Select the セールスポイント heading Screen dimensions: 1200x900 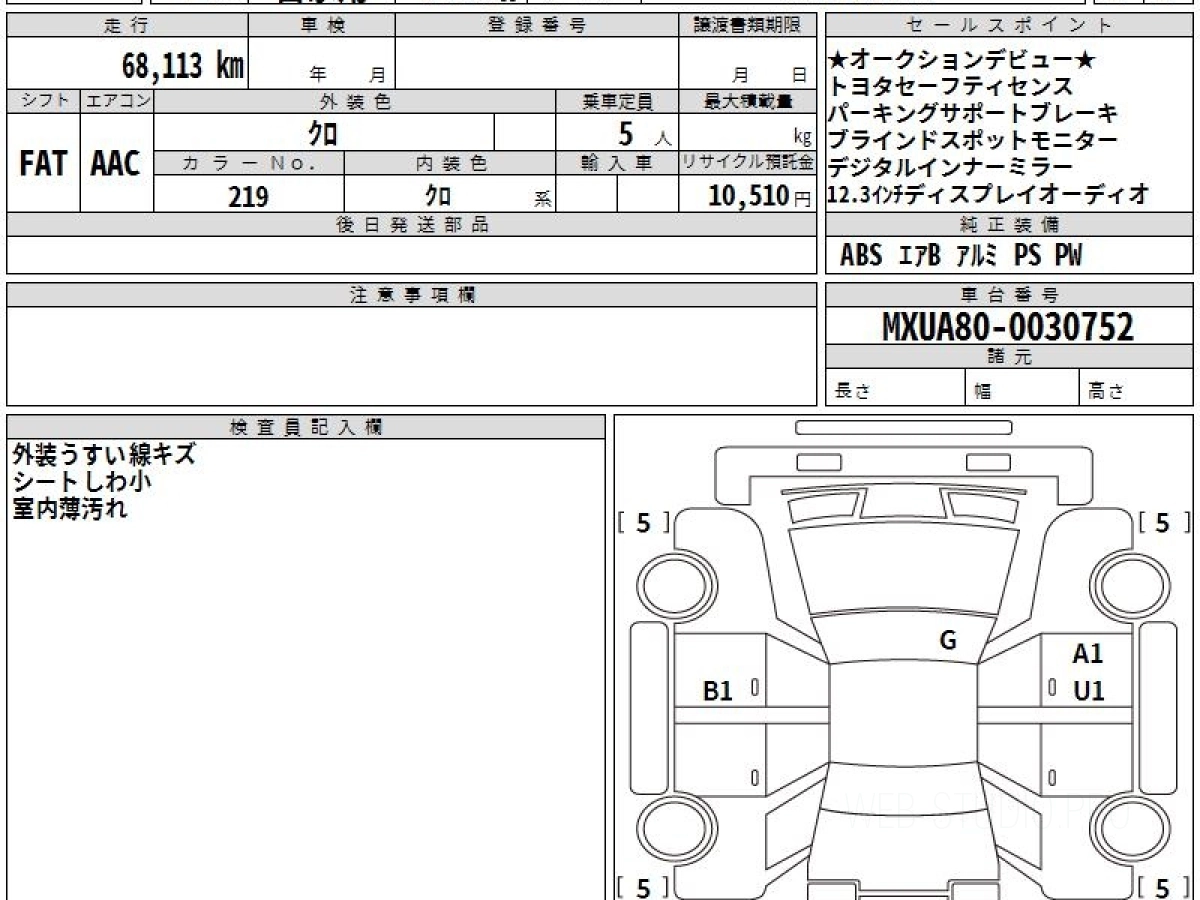pos(1010,26)
